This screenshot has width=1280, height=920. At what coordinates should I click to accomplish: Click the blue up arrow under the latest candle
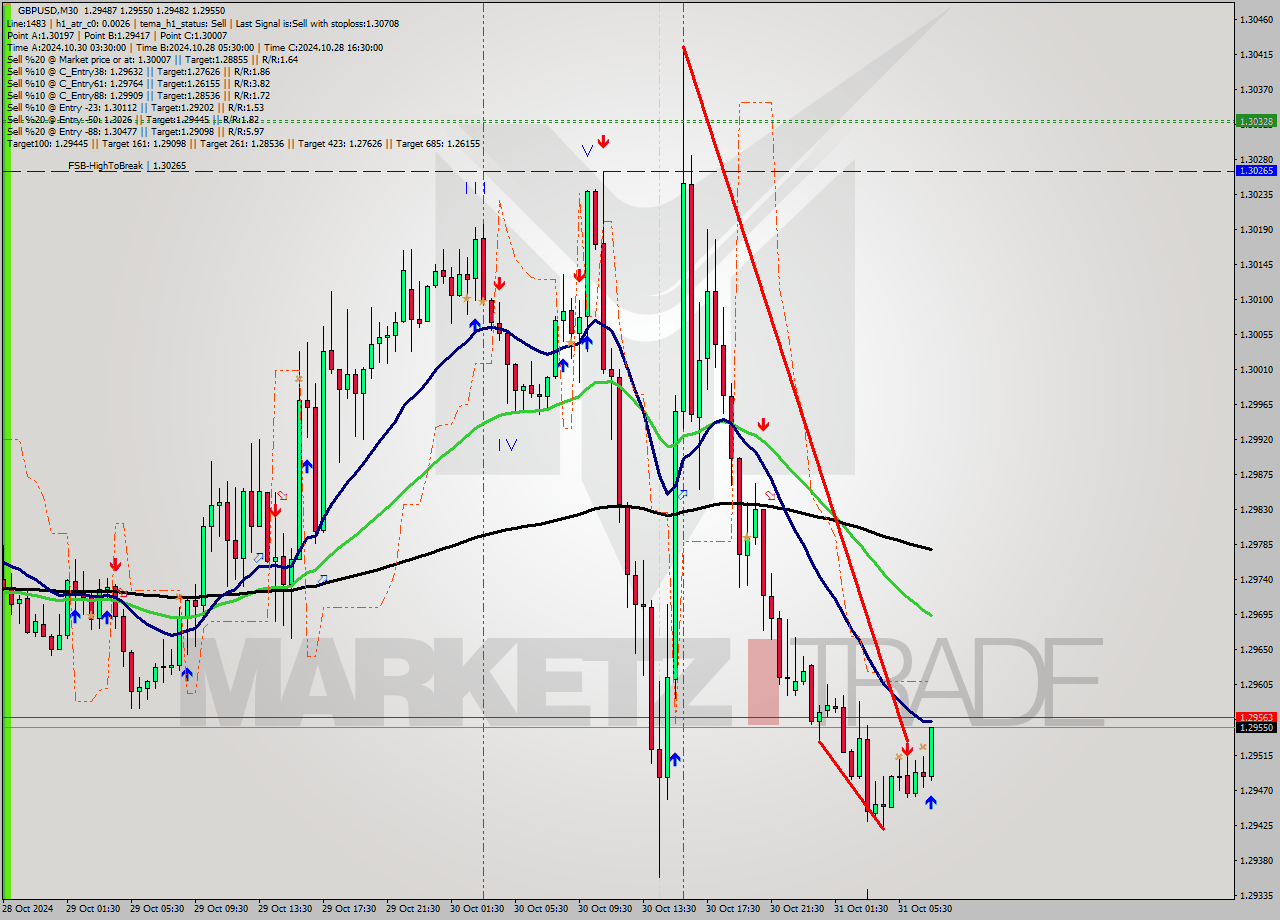click(931, 802)
